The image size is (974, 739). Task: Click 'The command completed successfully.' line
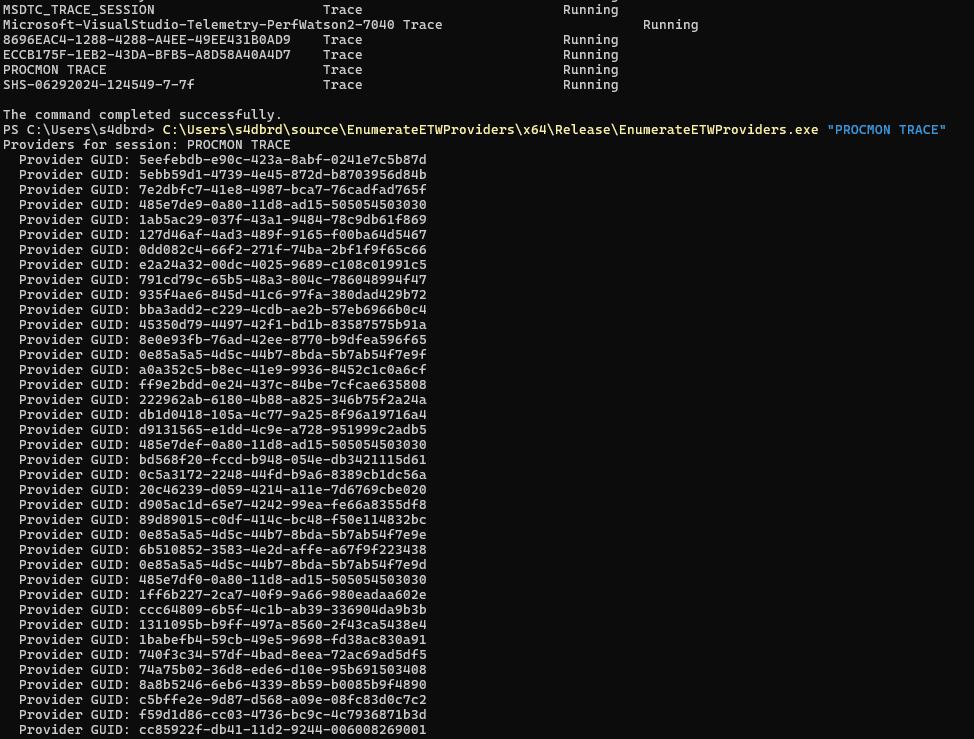tap(142, 115)
